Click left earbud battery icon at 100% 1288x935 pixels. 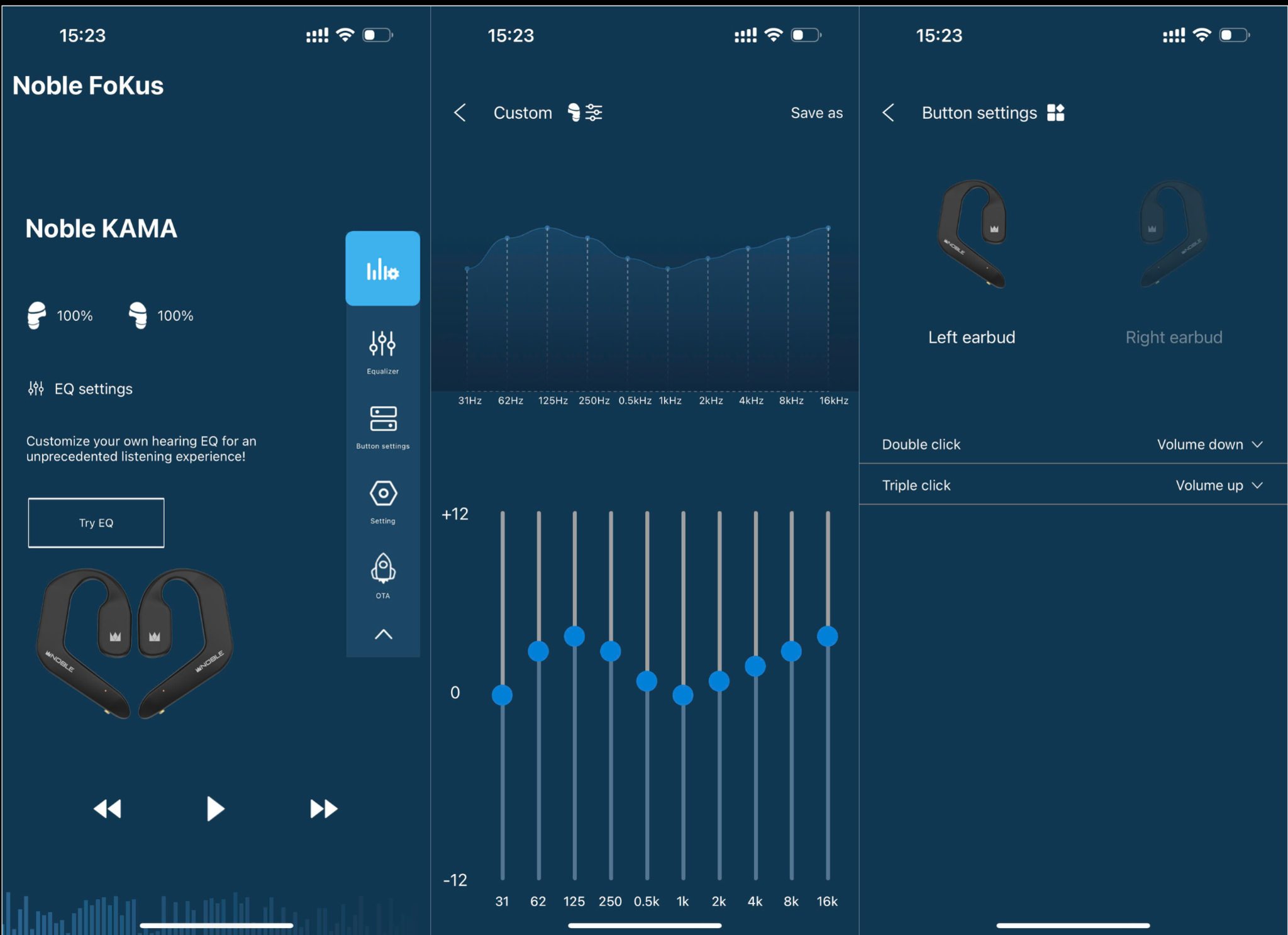pyautogui.click(x=36, y=315)
